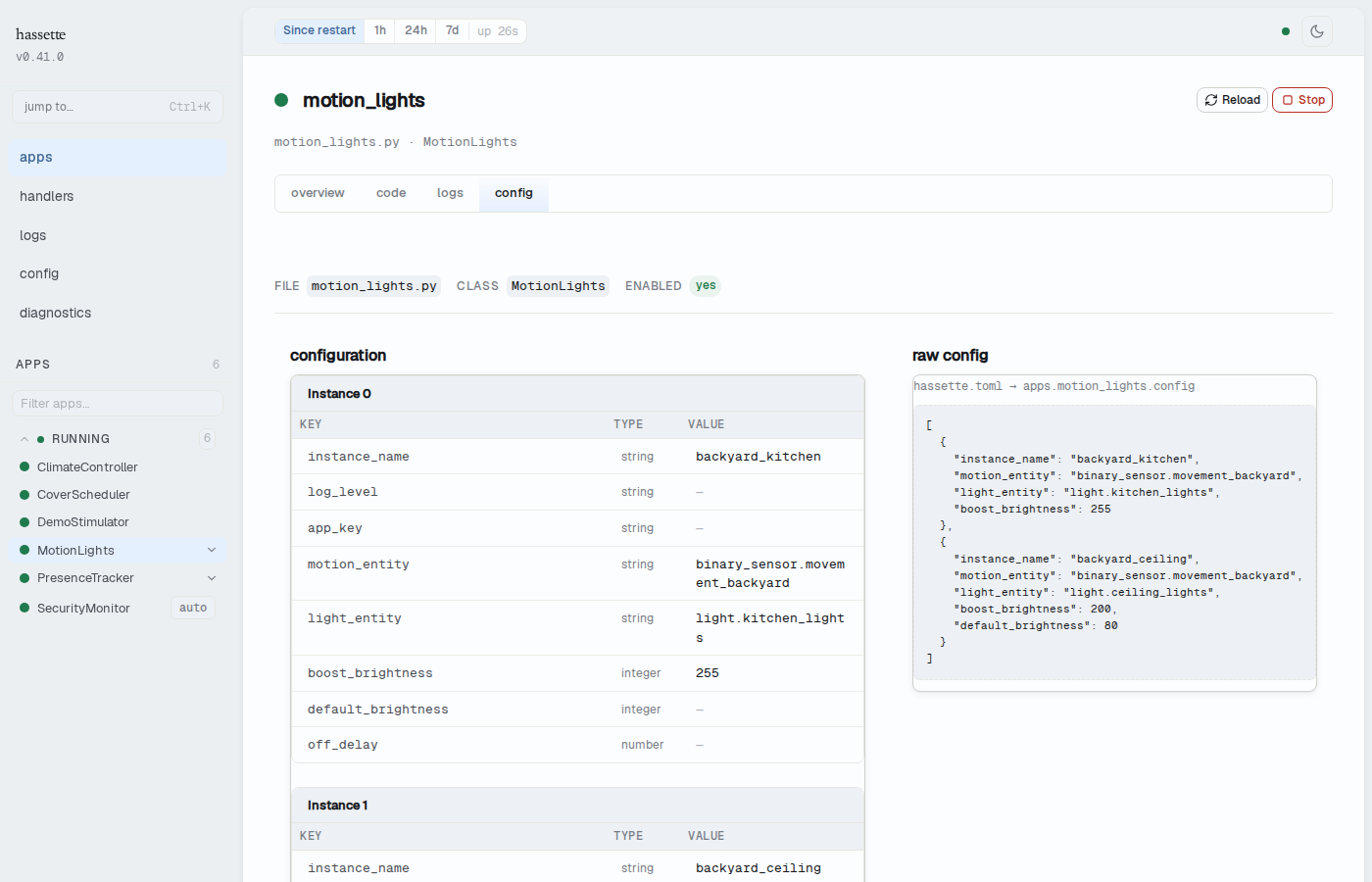
Task: Select light.kitchen_lights value cell
Action: click(x=770, y=628)
